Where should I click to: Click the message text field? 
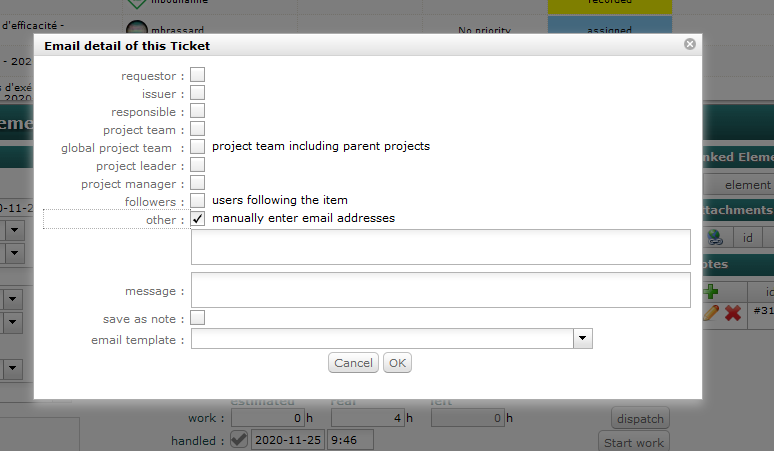tap(440, 290)
